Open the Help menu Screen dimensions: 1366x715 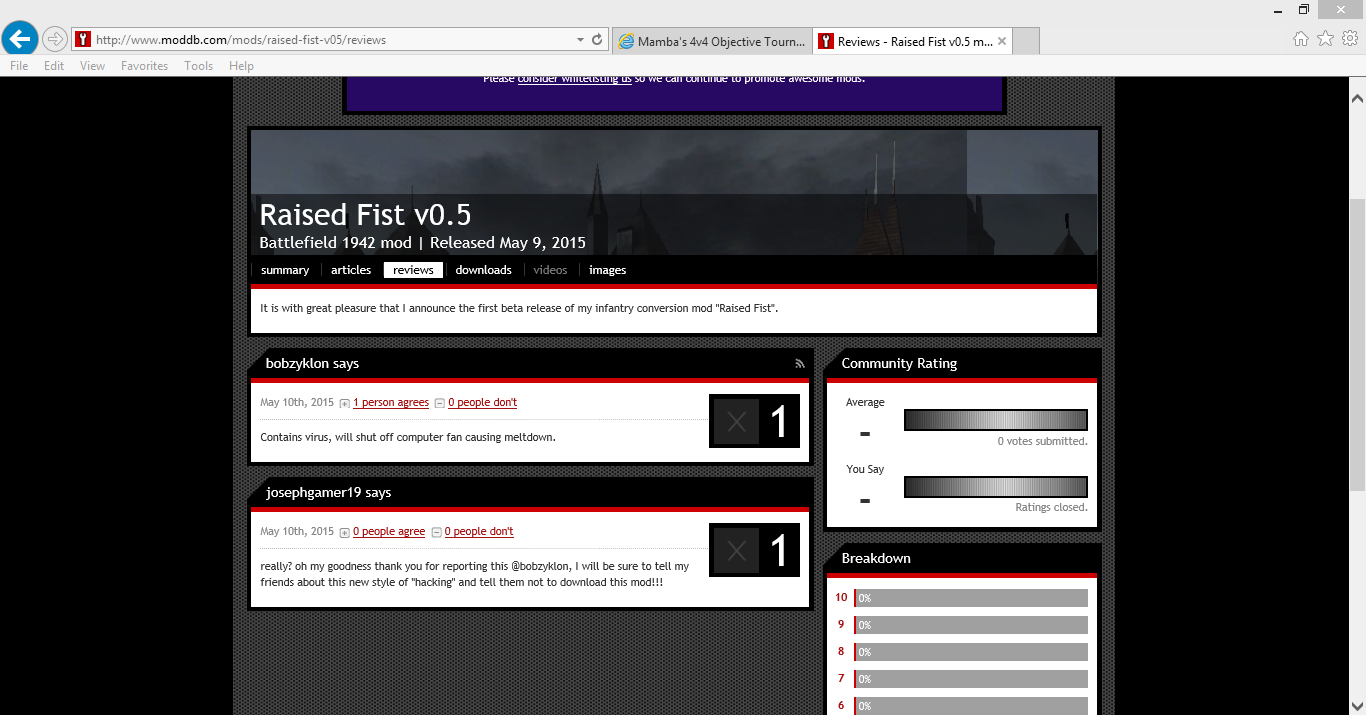[241, 66]
